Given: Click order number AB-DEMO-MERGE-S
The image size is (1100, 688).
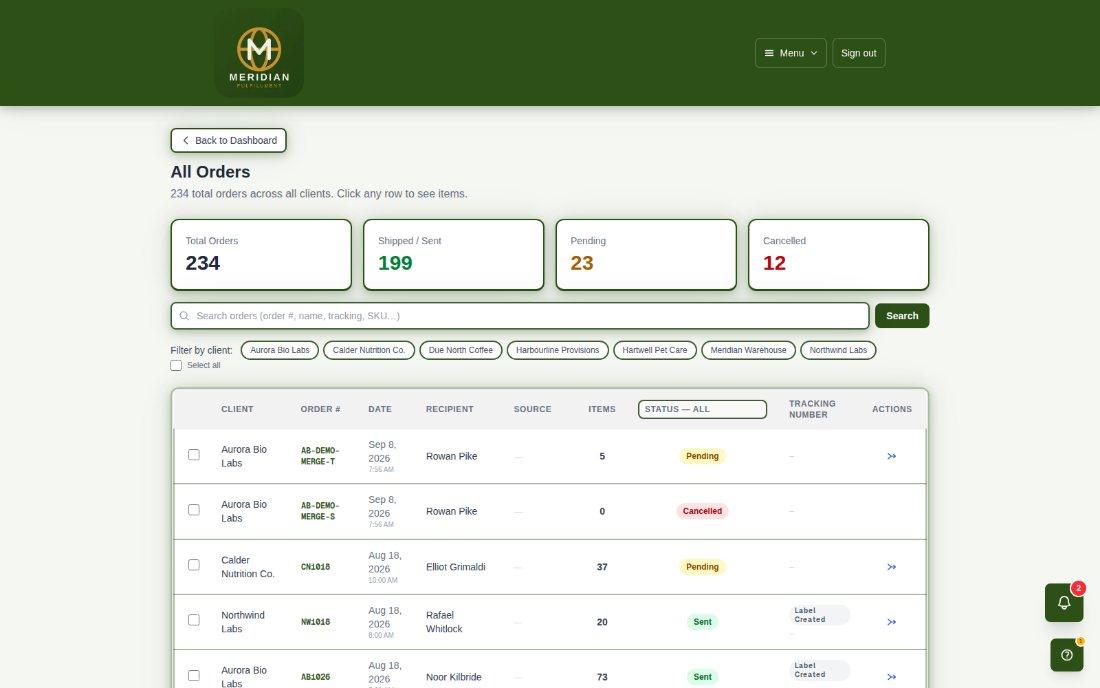Looking at the screenshot, I should click(320, 511).
